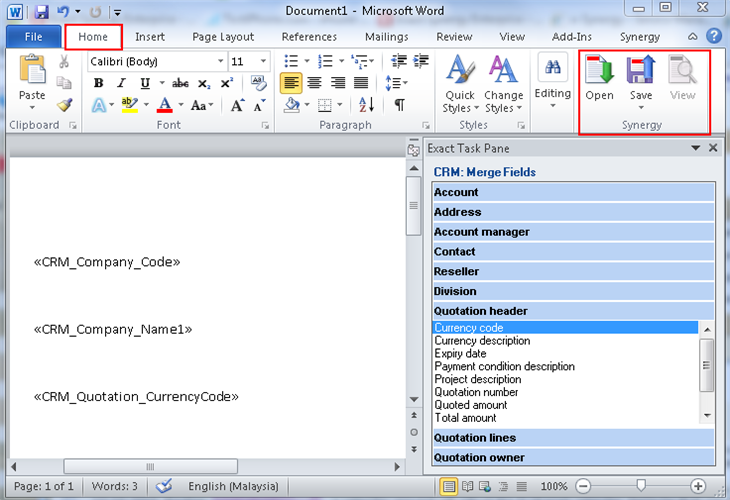Apply Text Effects to selection

pos(99,105)
